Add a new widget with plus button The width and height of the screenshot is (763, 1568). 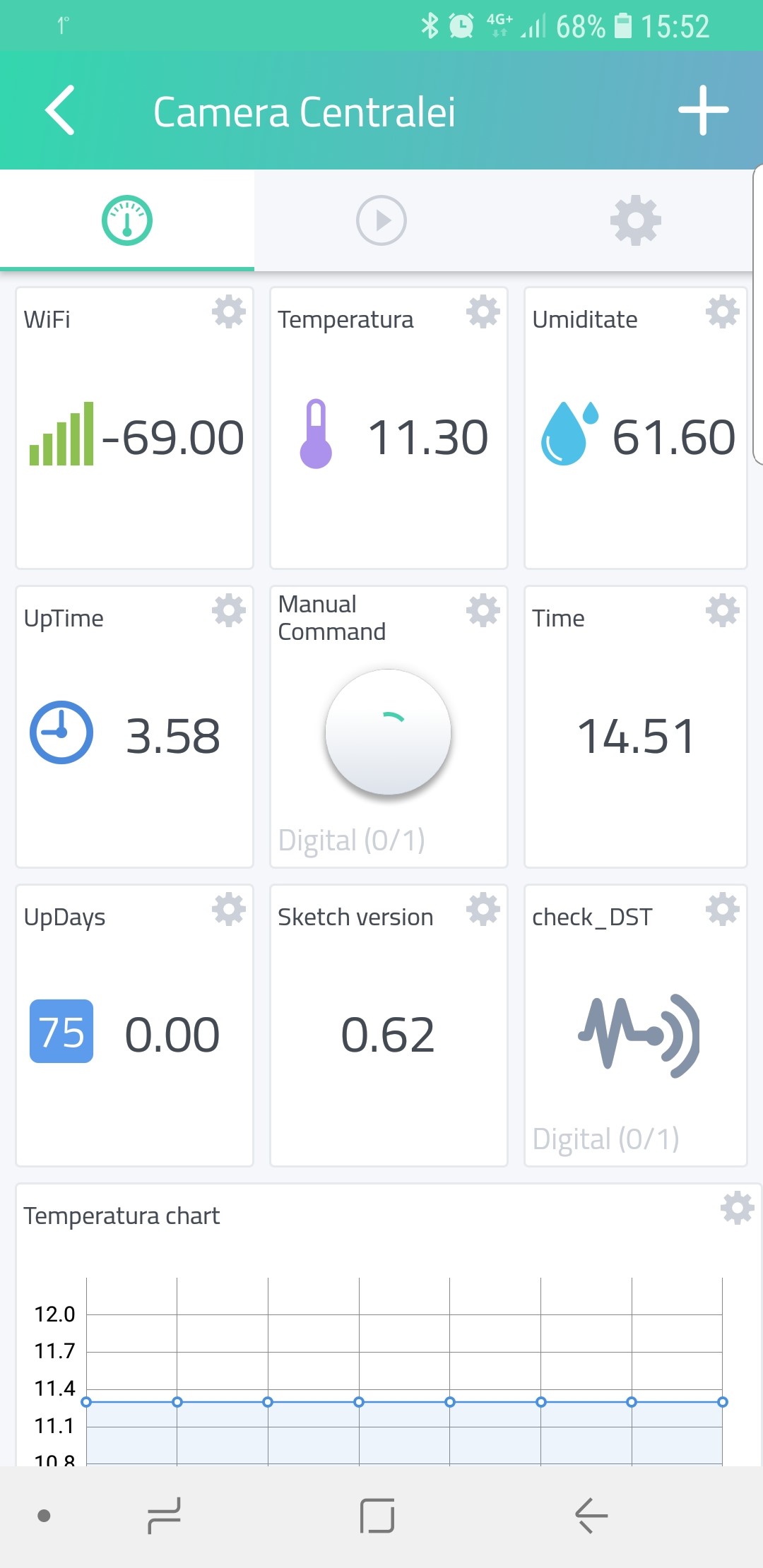[704, 110]
